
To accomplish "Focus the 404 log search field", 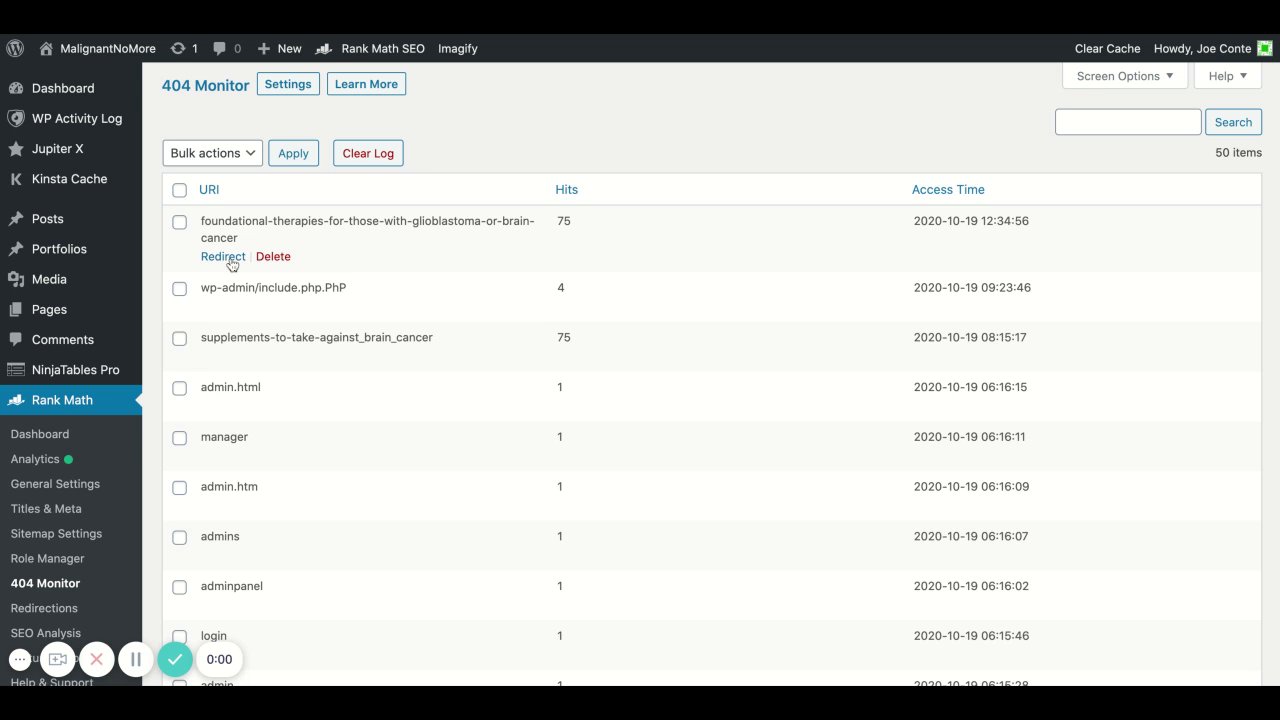I will tap(1127, 122).
